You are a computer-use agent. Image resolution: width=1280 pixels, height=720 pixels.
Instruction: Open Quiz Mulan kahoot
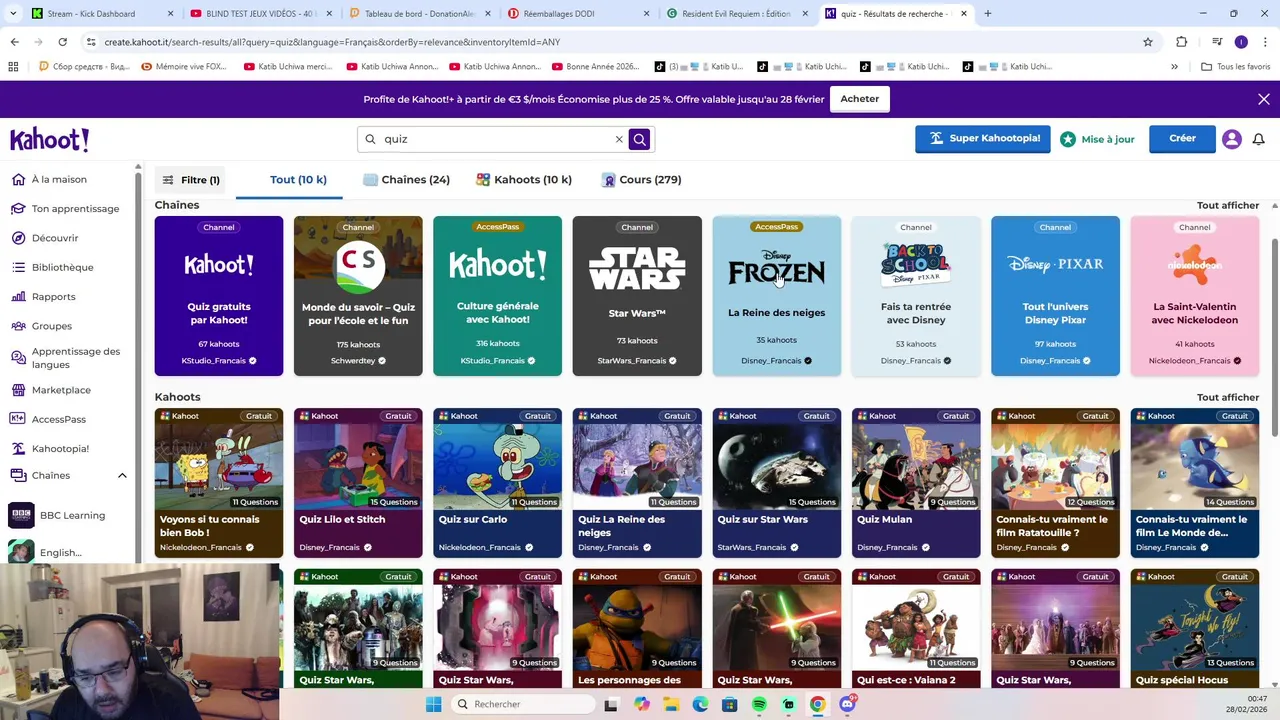pos(916,483)
